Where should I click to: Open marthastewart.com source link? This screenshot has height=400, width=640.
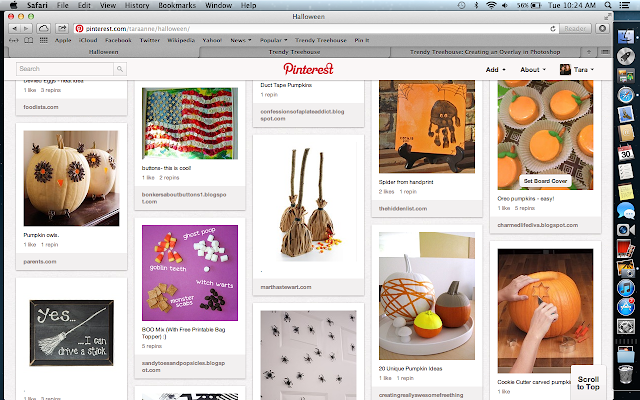tap(286, 287)
